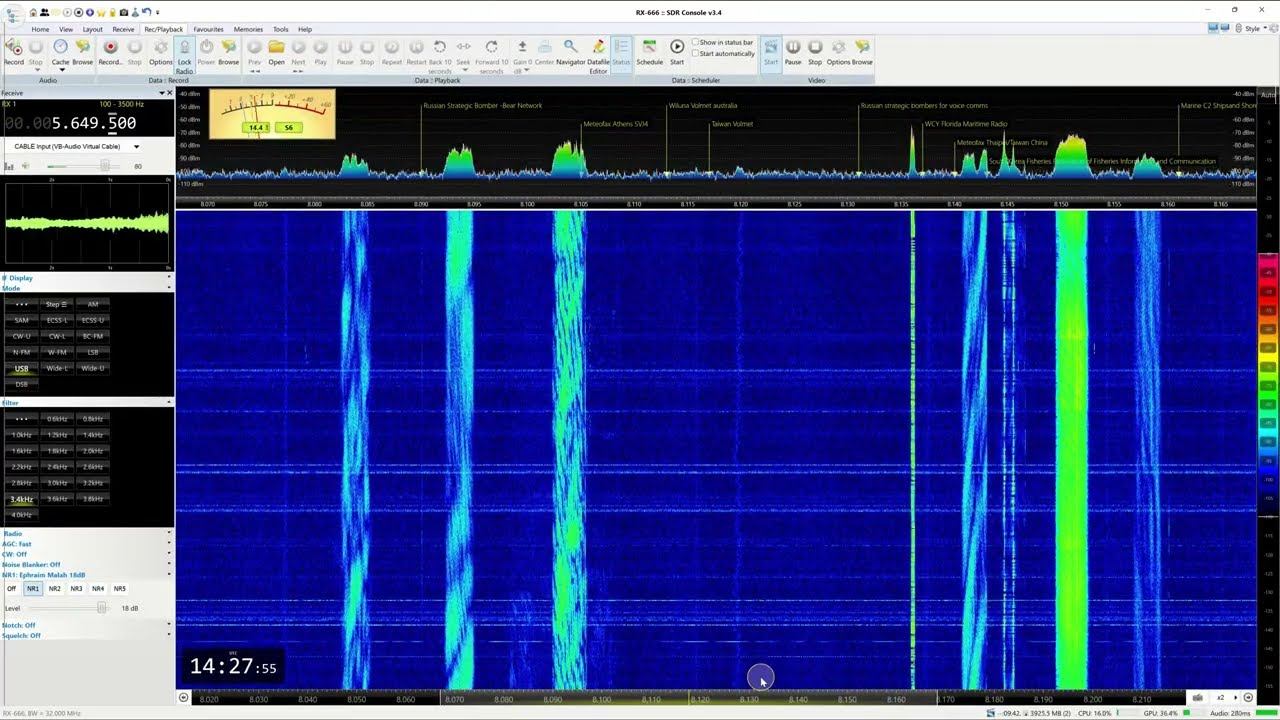Screen dimensions: 1280x720
Task: Expand the Notch: Off section
Action: (x=86, y=625)
